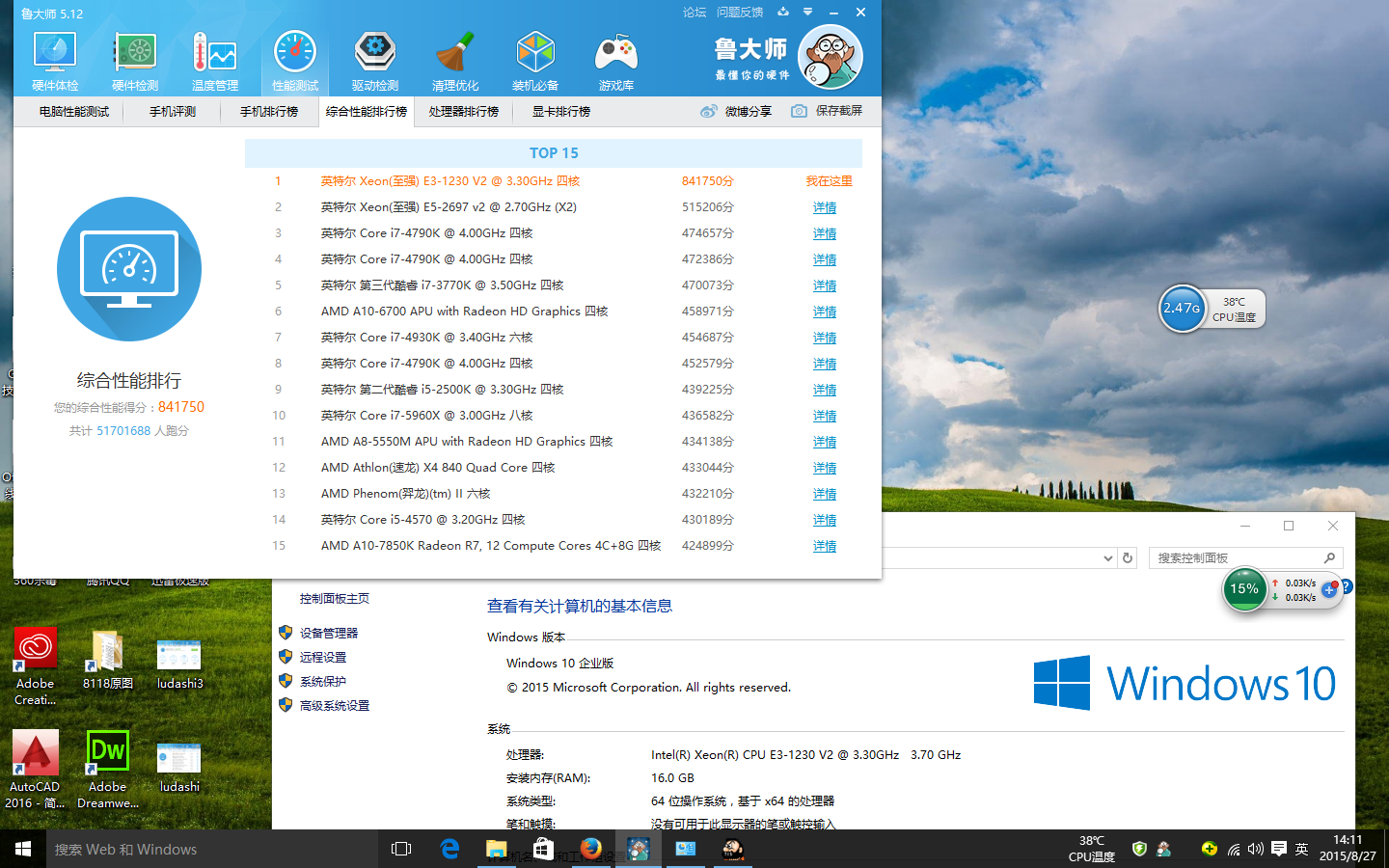
Task: Open AutoCAD 2016 desktop shortcut
Action: [x=35, y=769]
